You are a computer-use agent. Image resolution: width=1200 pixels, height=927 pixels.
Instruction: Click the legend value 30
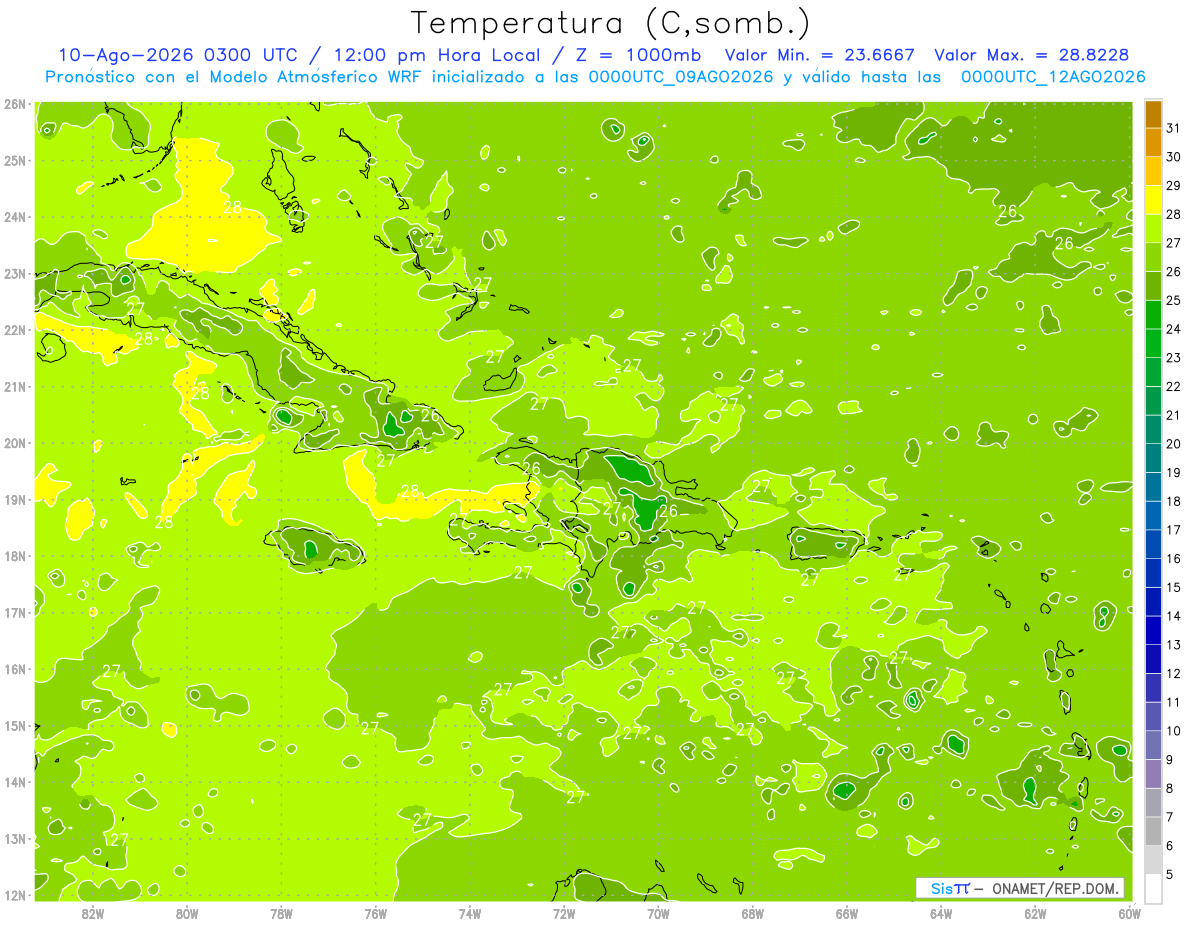(x=1174, y=157)
